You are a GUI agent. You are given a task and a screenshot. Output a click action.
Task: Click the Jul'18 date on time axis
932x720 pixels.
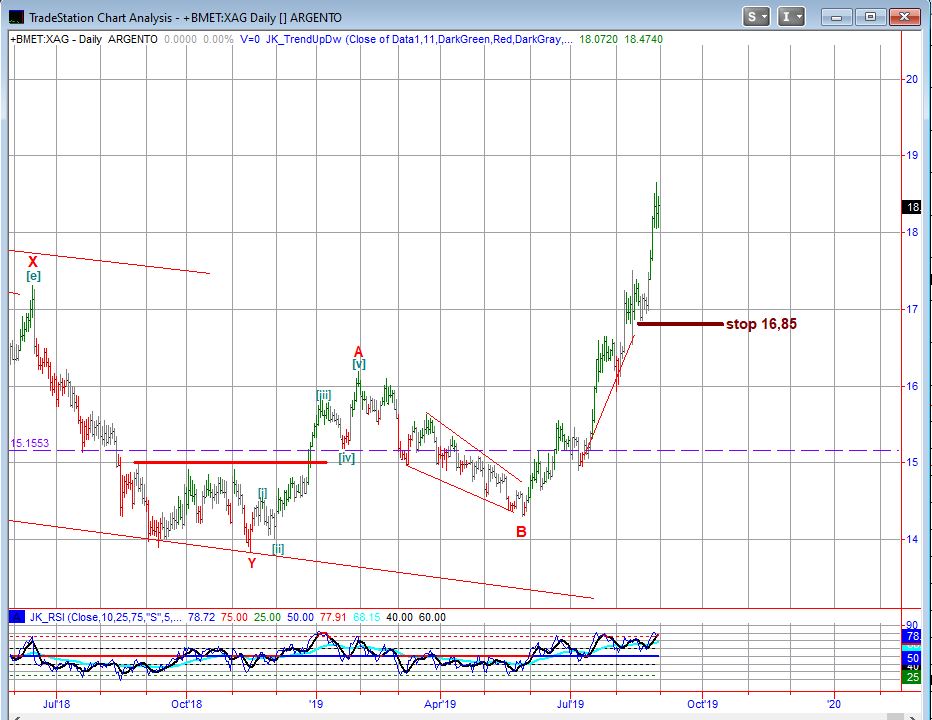(x=57, y=704)
